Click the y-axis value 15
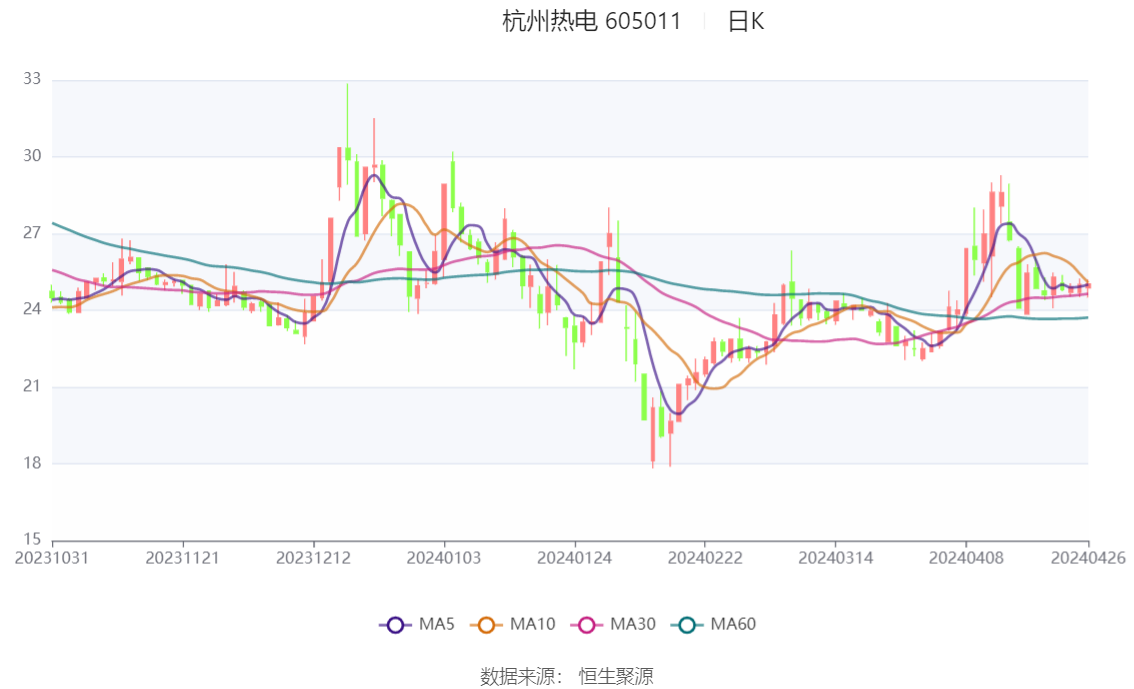The height and width of the screenshot is (689, 1134). (32, 539)
